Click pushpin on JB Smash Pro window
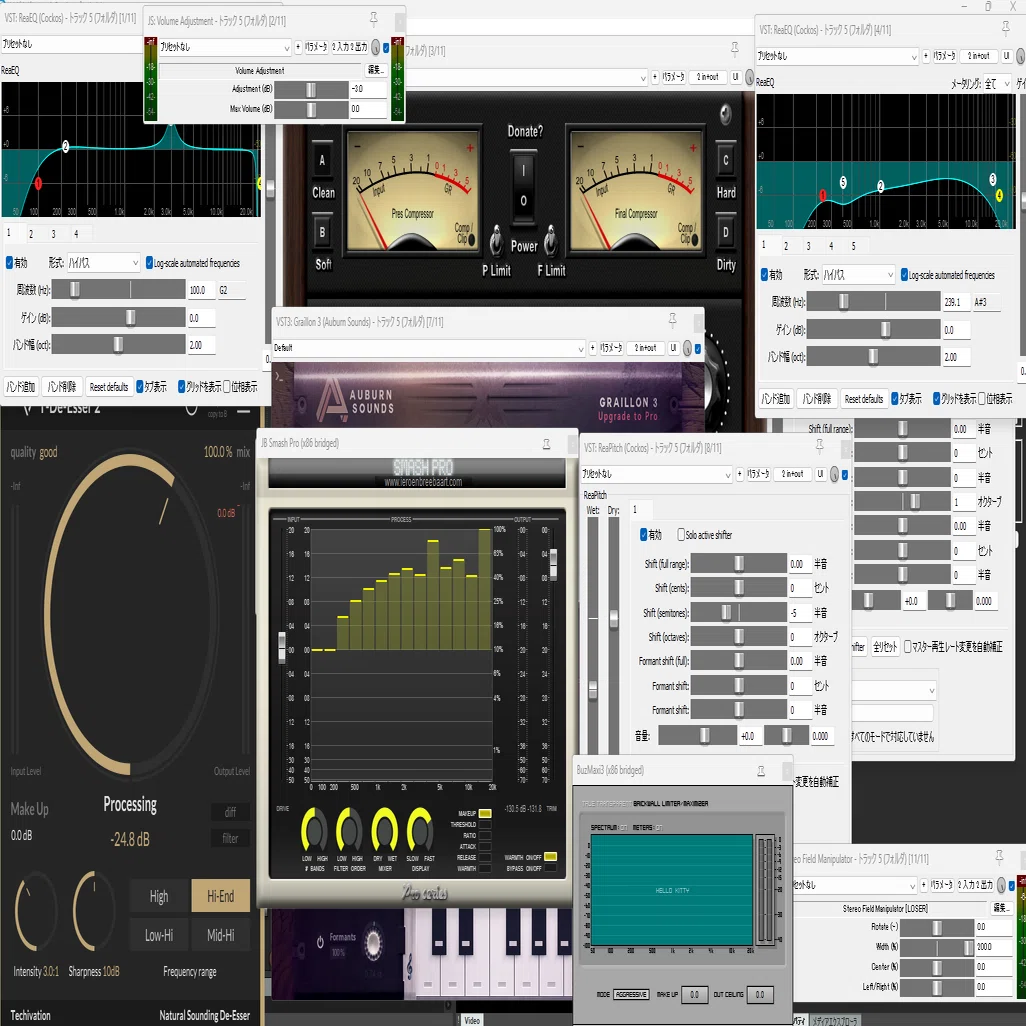Screen dimensions: 1026x1026 pyautogui.click(x=546, y=444)
